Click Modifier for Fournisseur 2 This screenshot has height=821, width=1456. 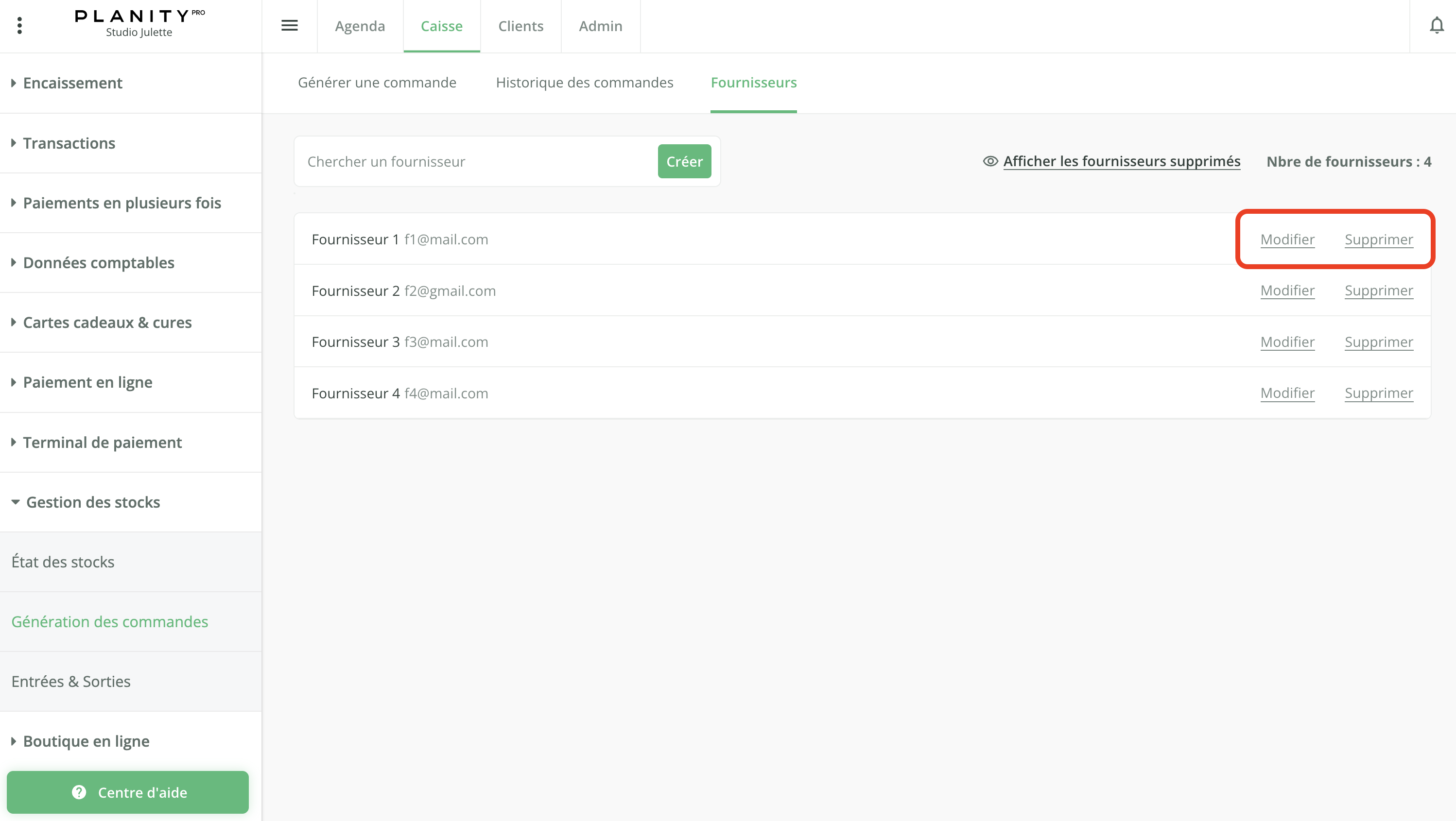click(1287, 291)
